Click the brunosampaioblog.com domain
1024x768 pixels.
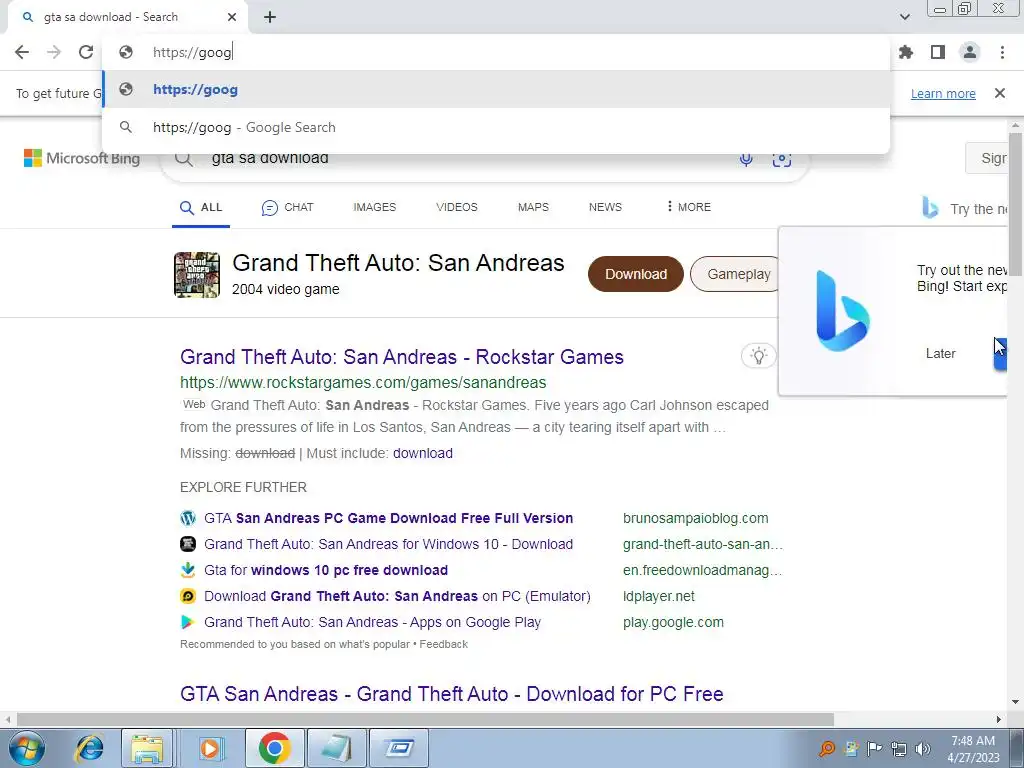coord(696,519)
